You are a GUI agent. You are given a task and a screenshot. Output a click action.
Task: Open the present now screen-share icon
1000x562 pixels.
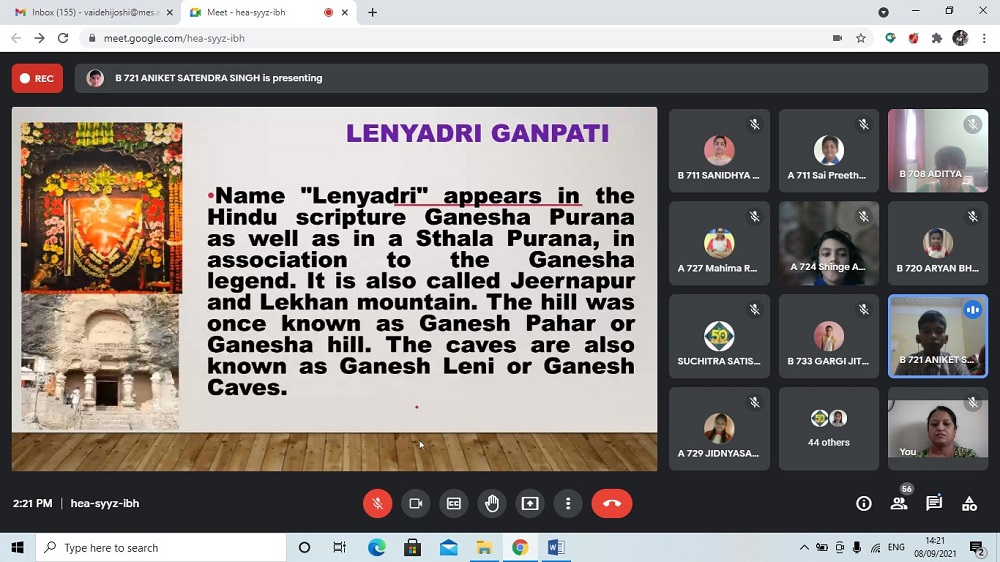point(530,504)
